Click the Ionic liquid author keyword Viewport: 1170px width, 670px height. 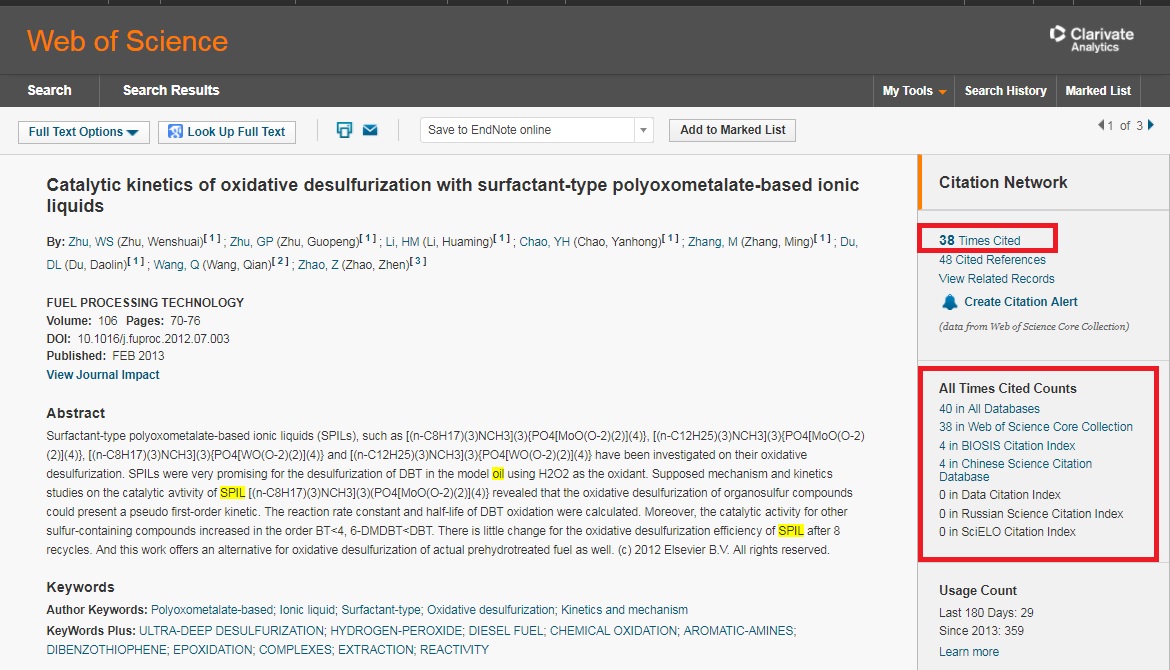pos(307,610)
